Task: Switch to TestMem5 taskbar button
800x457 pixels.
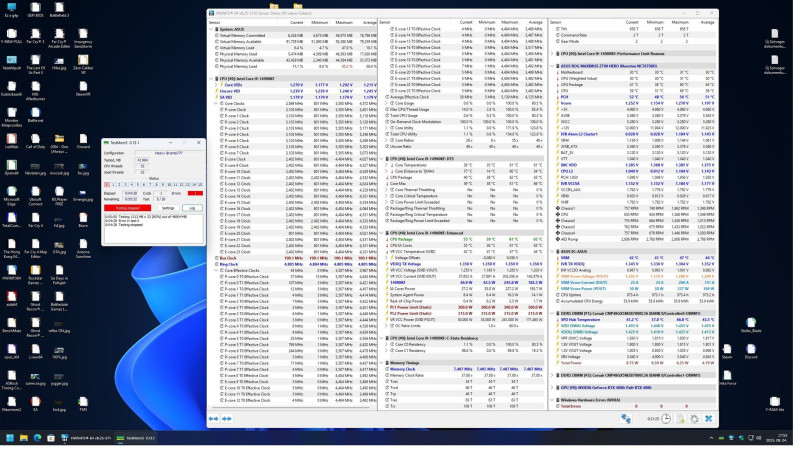Action: point(136,438)
